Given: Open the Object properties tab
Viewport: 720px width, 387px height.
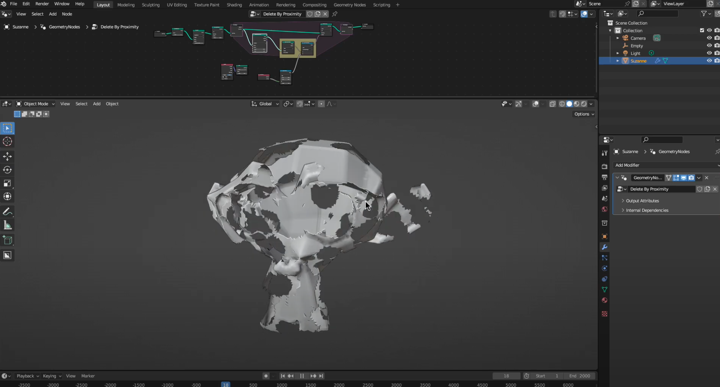Looking at the screenshot, I should (605, 236).
